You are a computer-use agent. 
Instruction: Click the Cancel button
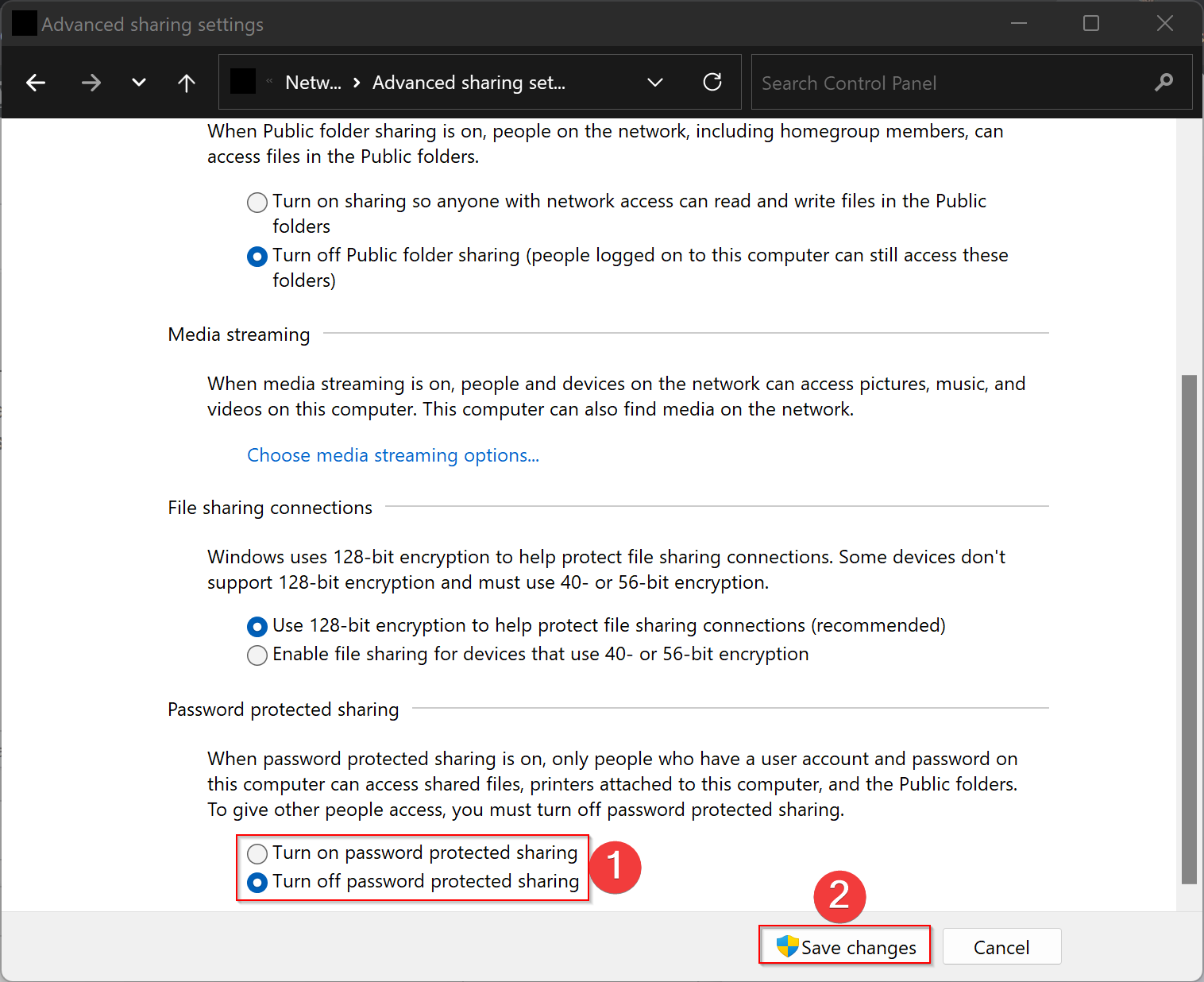pos(1001,947)
